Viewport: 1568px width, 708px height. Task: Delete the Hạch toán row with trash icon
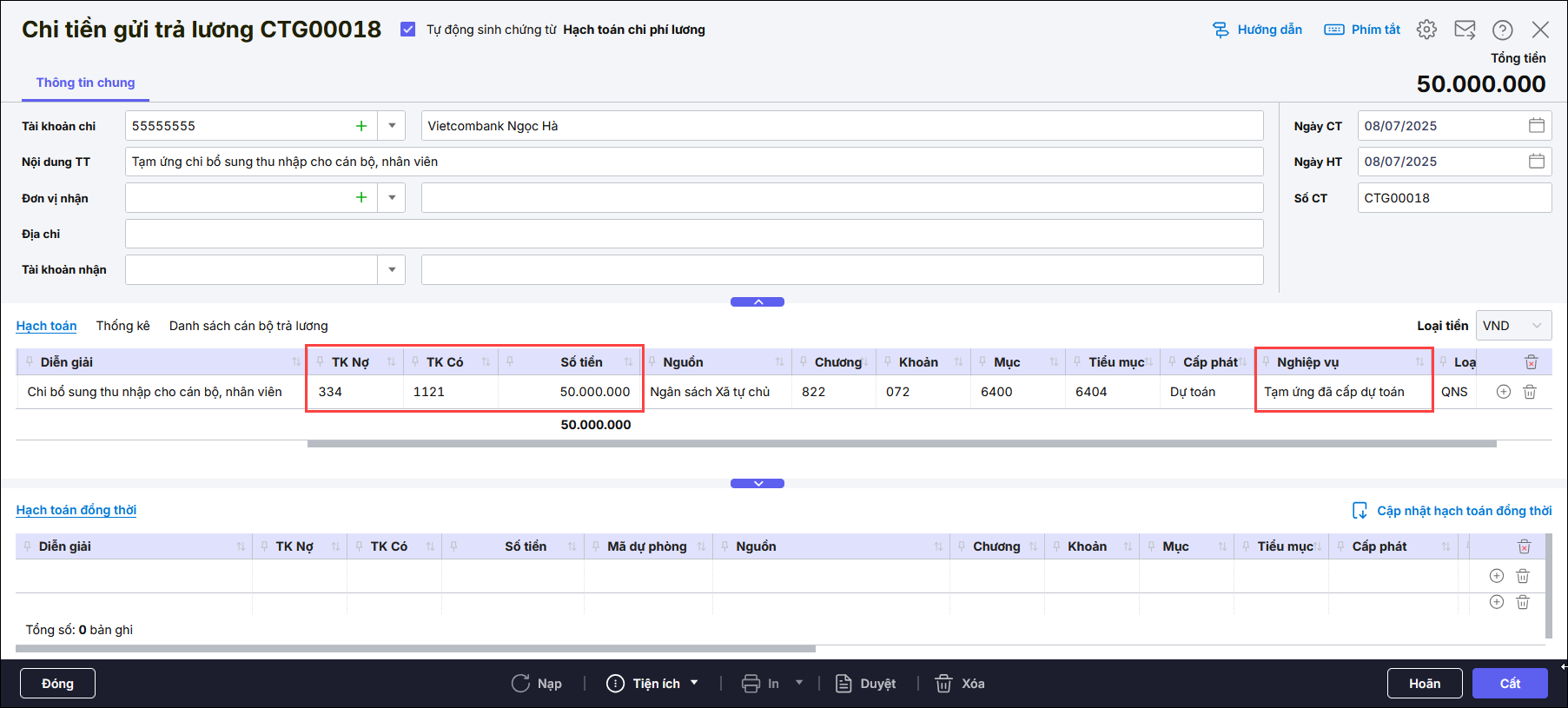coord(1530,392)
